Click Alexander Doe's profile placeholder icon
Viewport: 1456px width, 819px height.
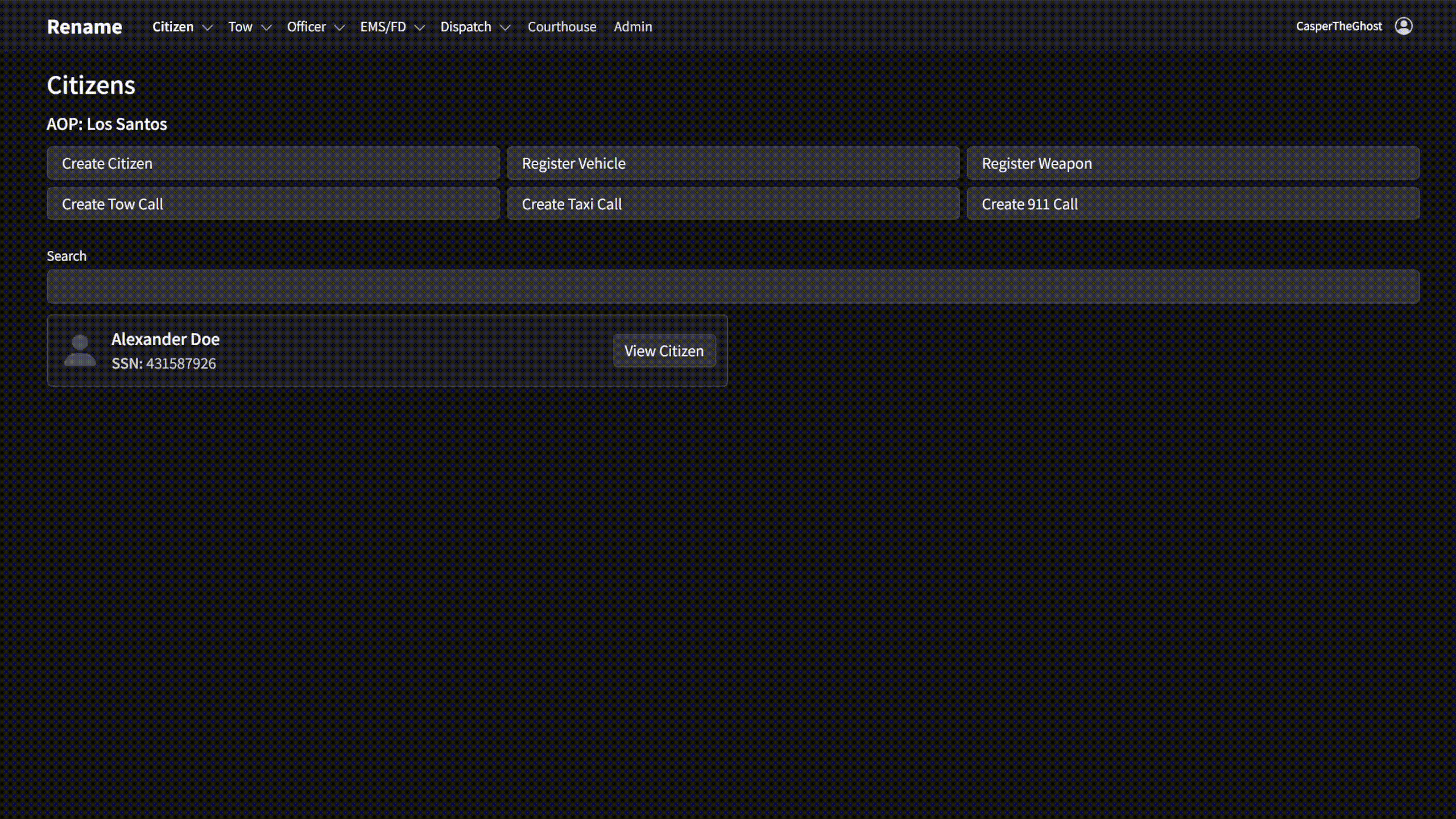click(x=80, y=350)
